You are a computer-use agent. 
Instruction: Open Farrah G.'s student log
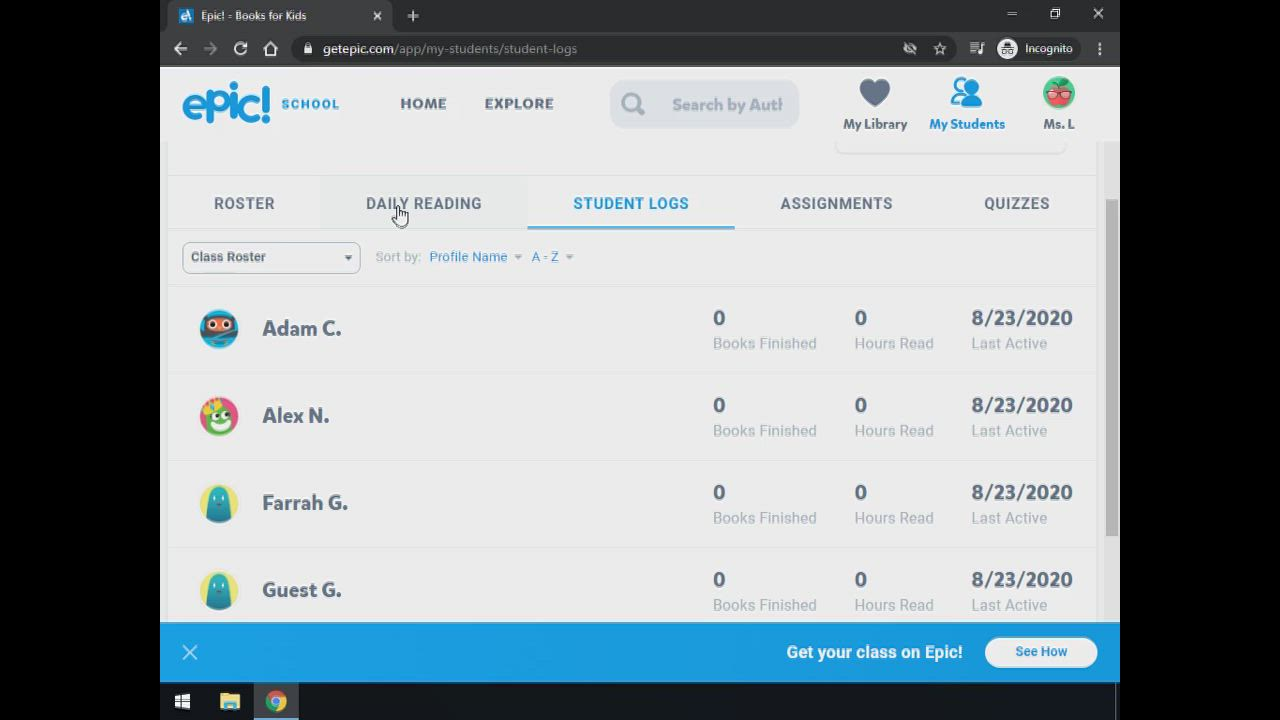click(630, 503)
